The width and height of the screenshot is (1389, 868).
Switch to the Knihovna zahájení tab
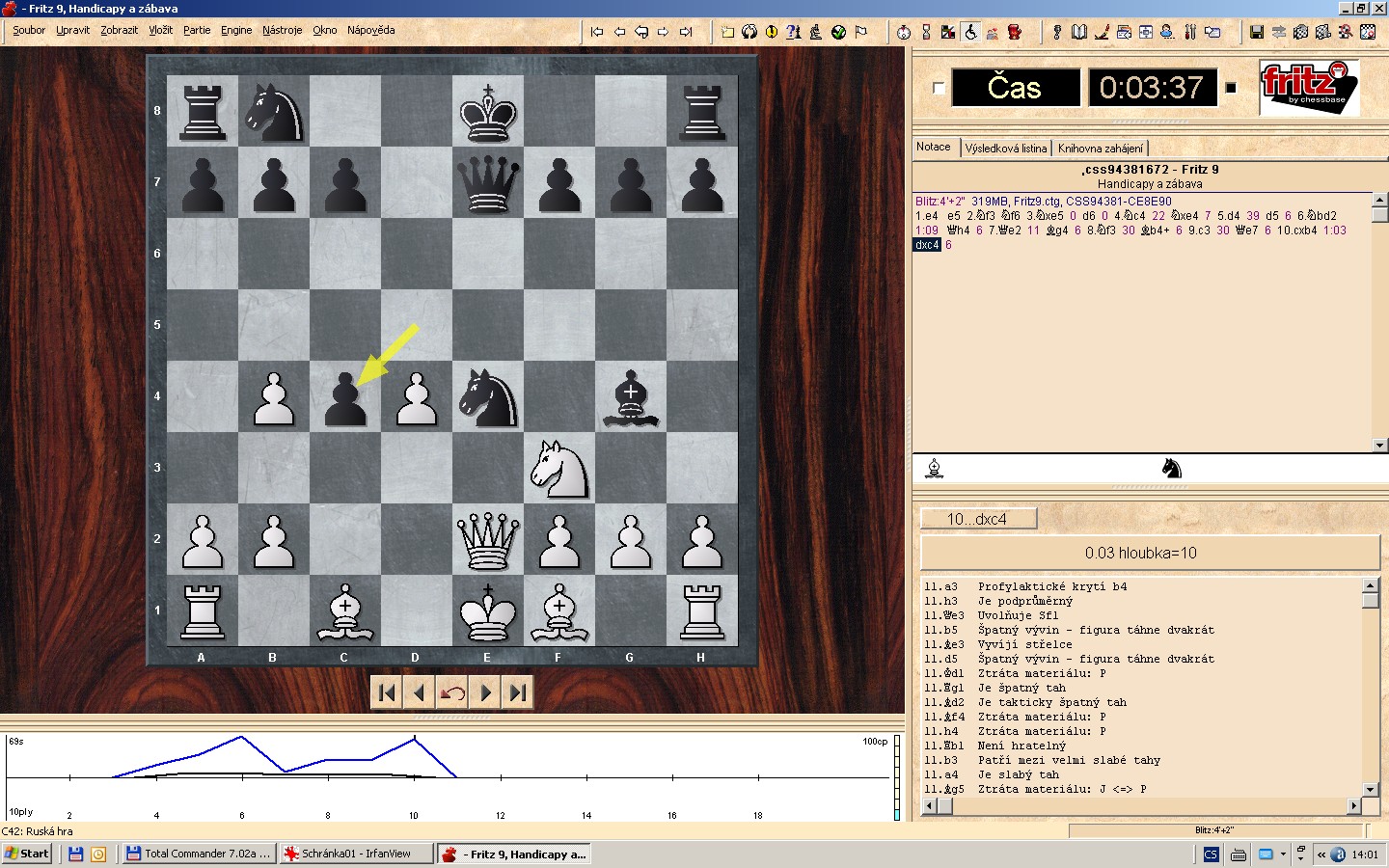[1101, 149]
